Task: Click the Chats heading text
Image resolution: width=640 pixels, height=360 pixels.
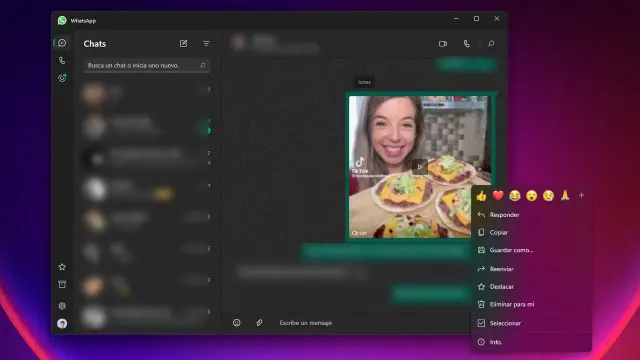Action: tap(95, 44)
